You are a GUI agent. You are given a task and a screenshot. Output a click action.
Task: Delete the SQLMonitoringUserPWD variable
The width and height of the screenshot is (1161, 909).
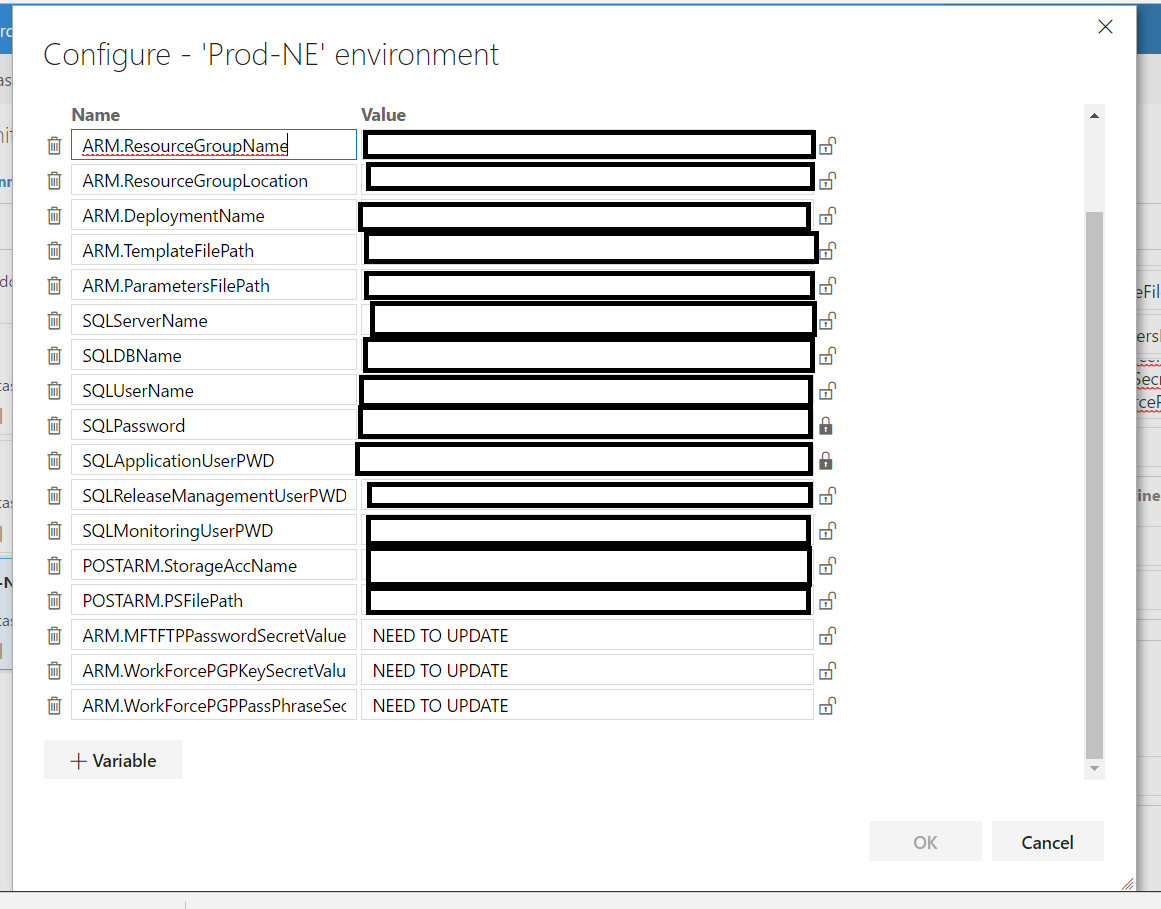[x=54, y=530]
